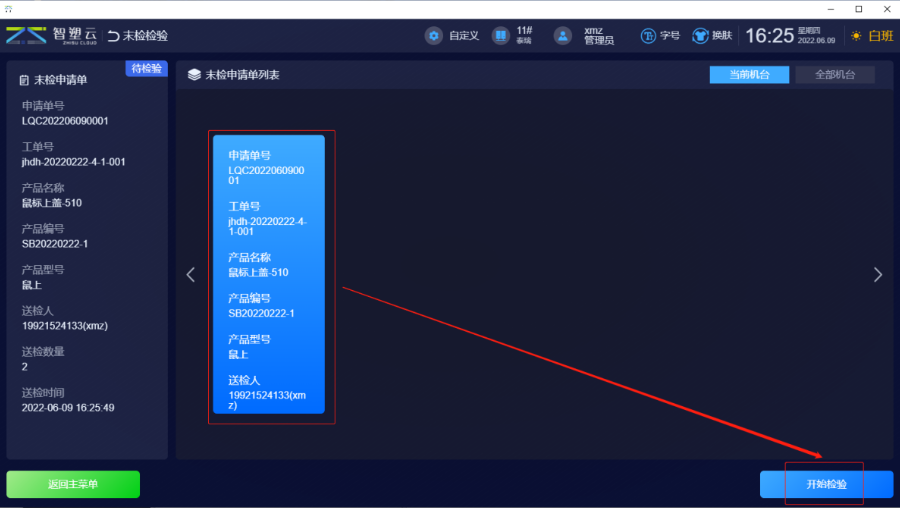Click the 开始检验 button
900x508 pixels.
[x=826, y=484]
